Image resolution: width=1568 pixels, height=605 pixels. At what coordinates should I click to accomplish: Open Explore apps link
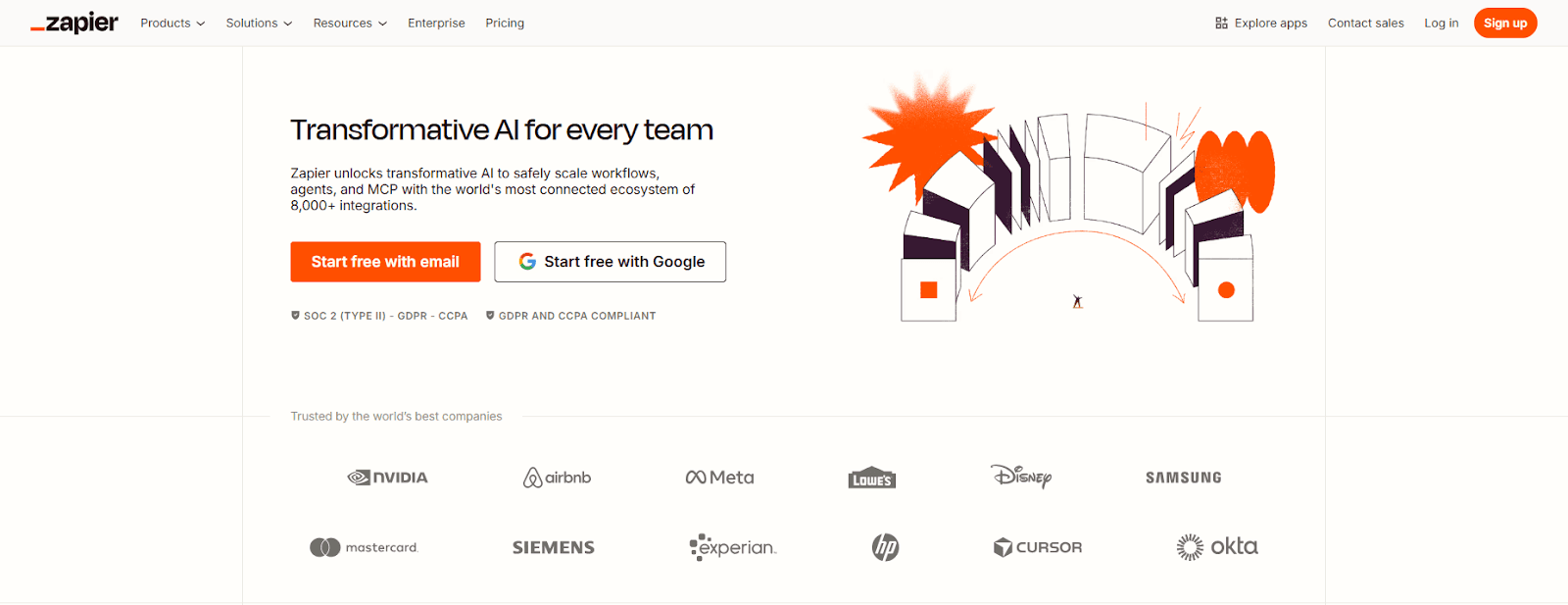pos(1261,23)
